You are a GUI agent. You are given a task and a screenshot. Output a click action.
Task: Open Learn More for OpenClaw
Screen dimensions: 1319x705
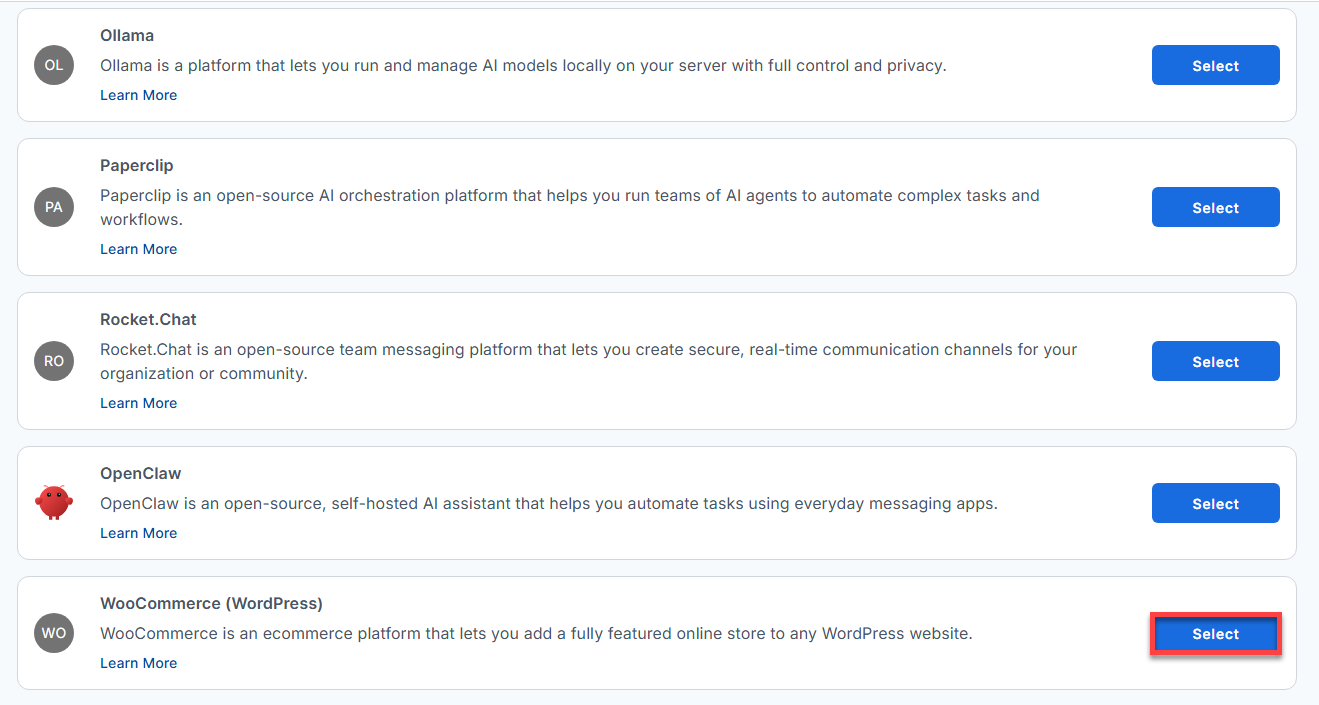138,533
